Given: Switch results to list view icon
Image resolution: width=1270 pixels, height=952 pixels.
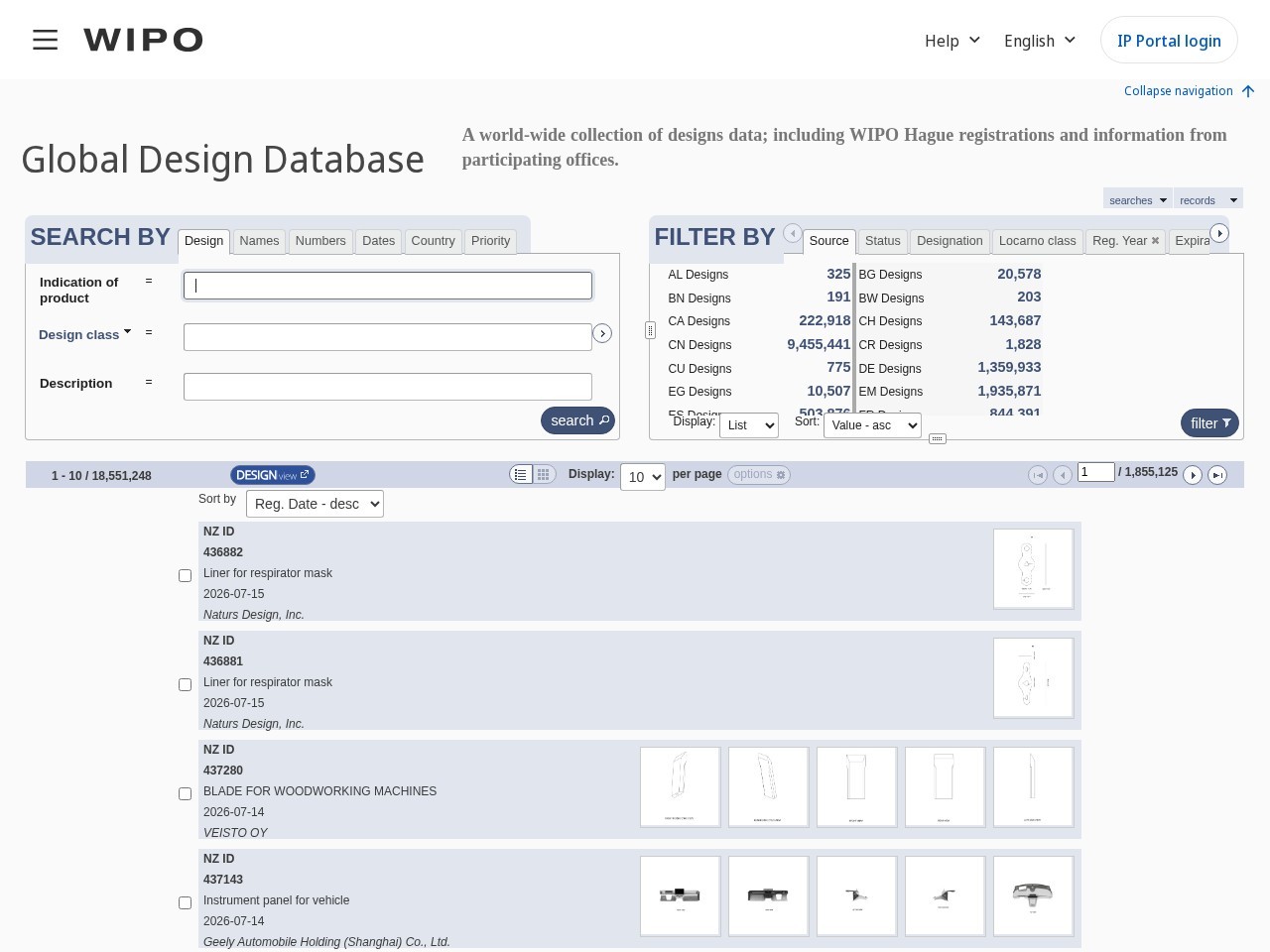Looking at the screenshot, I should click(x=521, y=475).
